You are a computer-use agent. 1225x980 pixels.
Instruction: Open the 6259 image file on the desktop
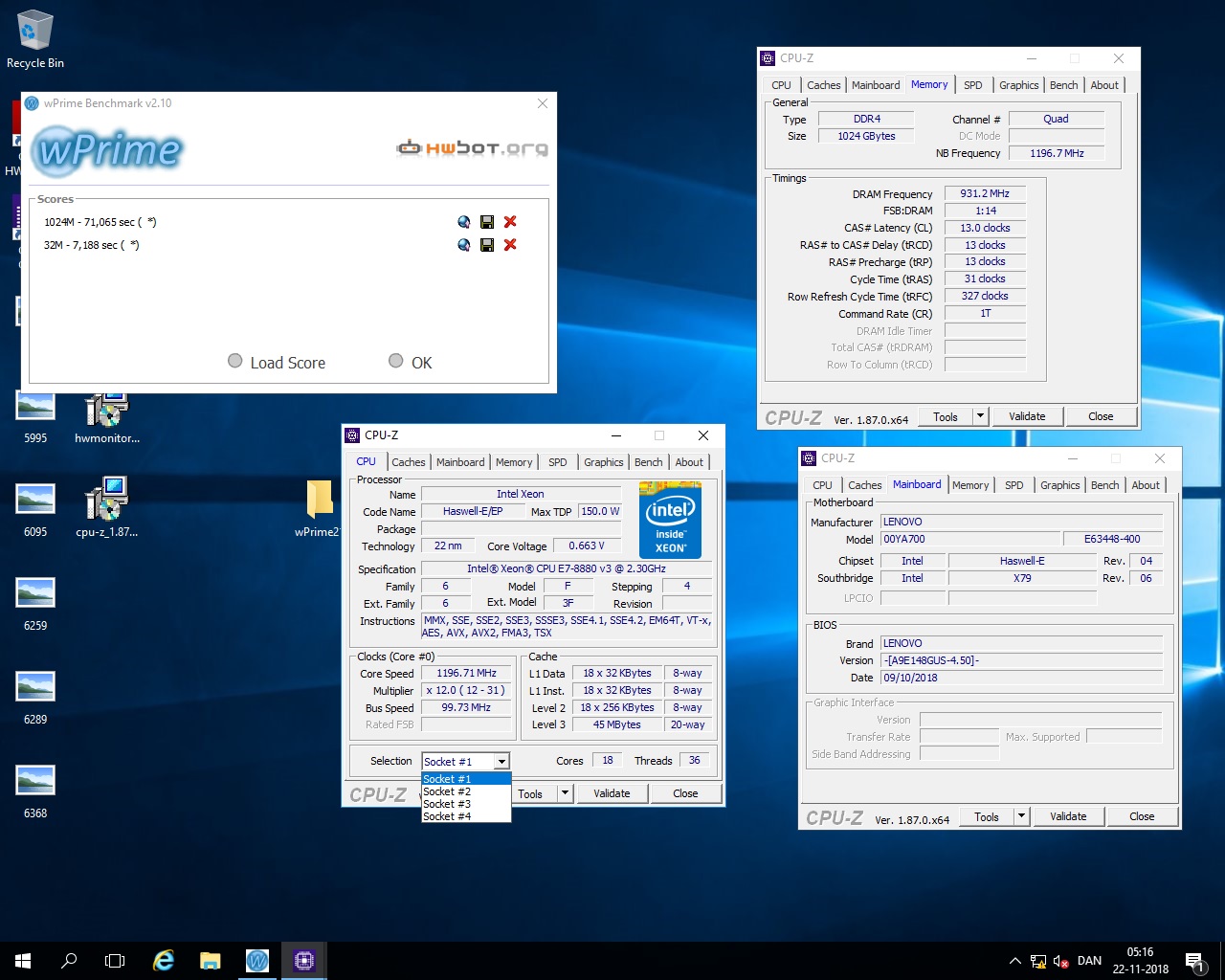(35, 603)
